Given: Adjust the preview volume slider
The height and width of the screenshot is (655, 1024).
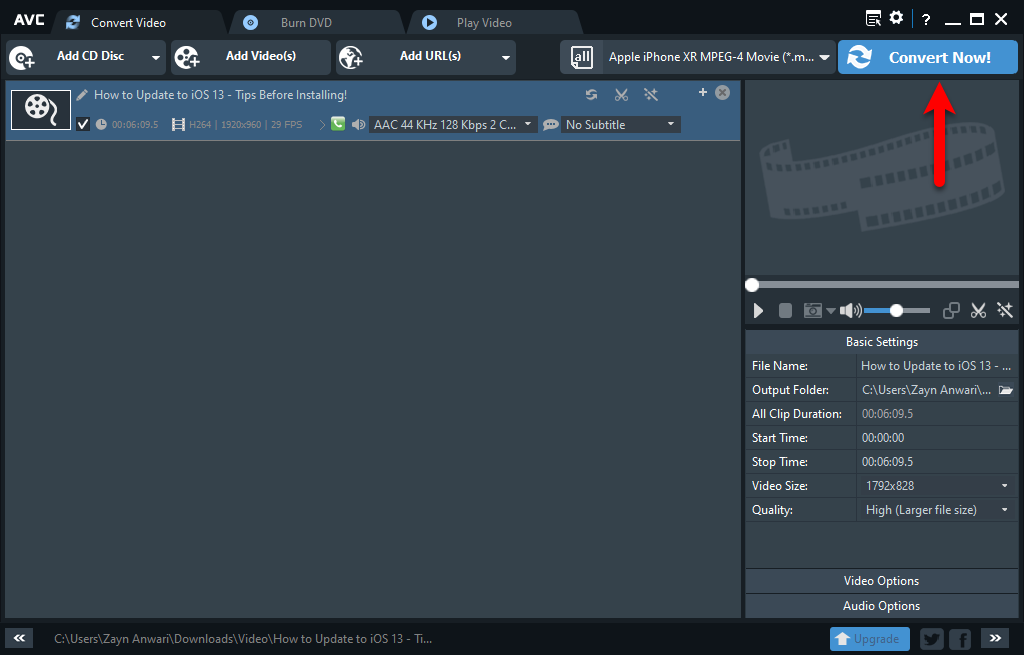Looking at the screenshot, I should (x=897, y=311).
